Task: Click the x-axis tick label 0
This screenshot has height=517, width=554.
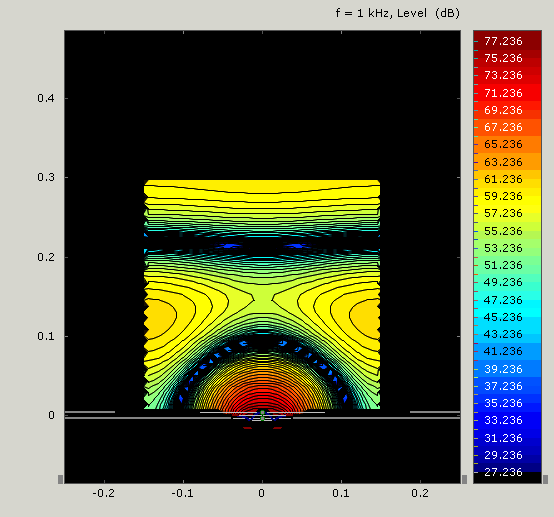Action: point(261,493)
